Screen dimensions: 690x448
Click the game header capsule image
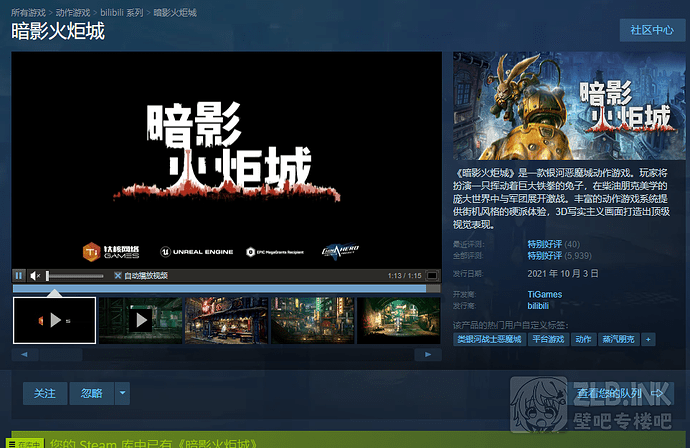pyautogui.click(x=569, y=106)
